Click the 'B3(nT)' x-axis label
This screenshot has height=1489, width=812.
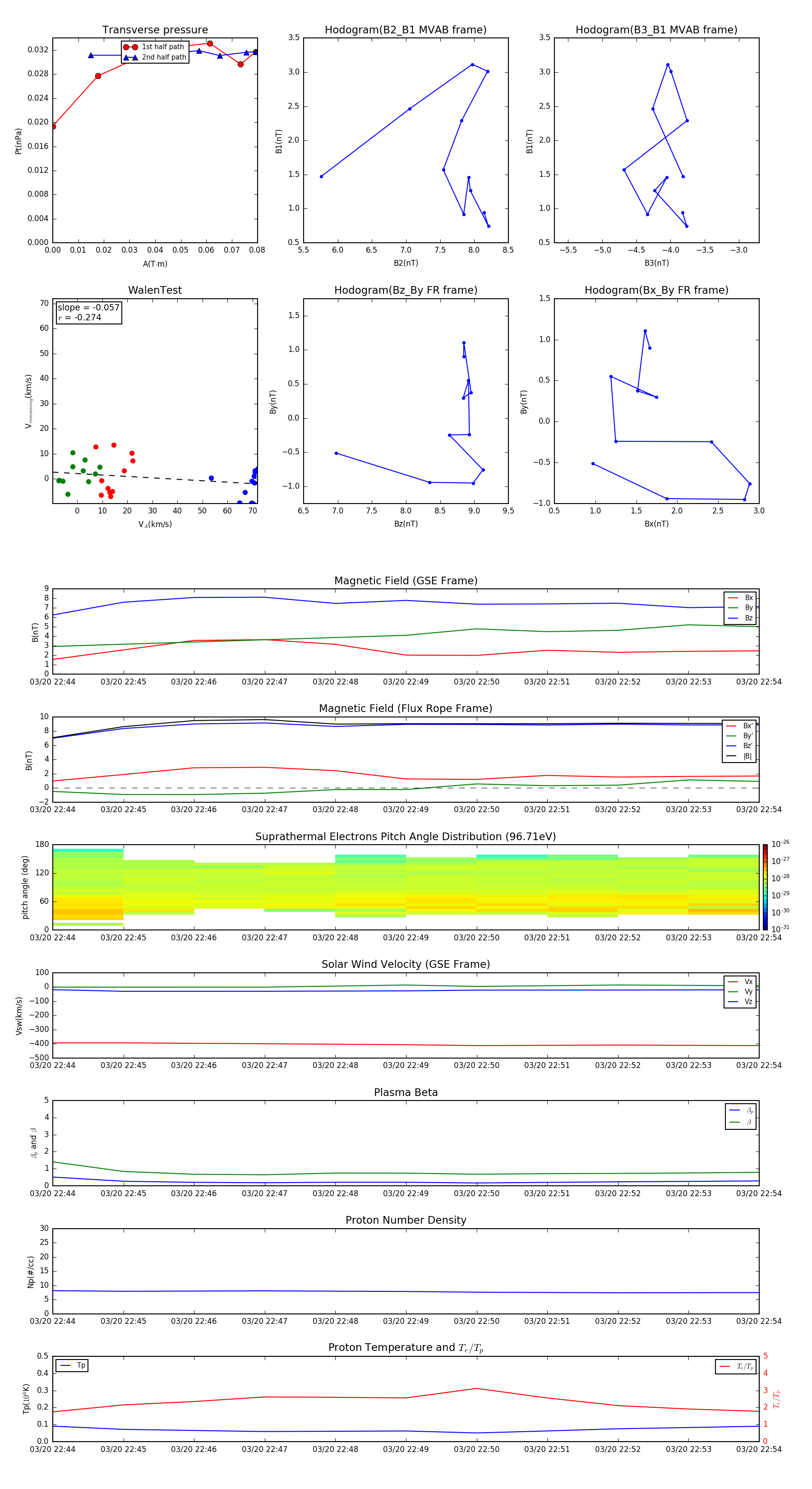[656, 263]
